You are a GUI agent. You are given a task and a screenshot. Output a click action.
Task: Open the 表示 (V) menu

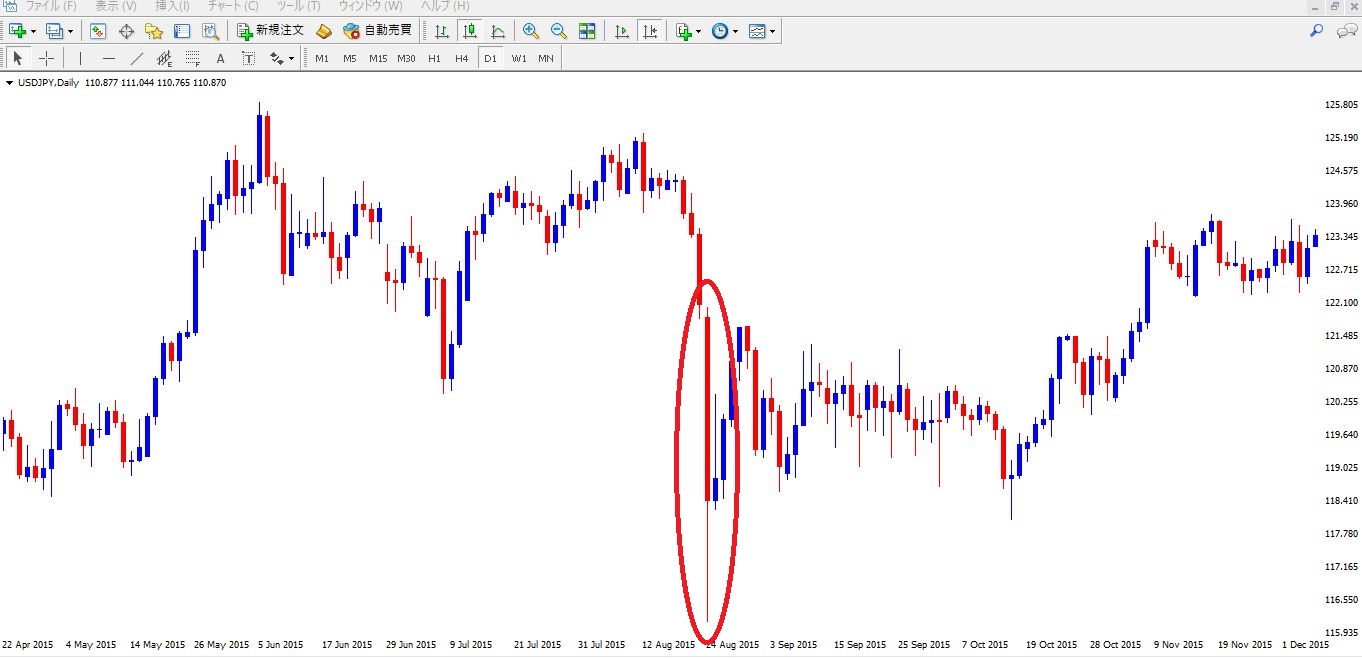(x=115, y=6)
